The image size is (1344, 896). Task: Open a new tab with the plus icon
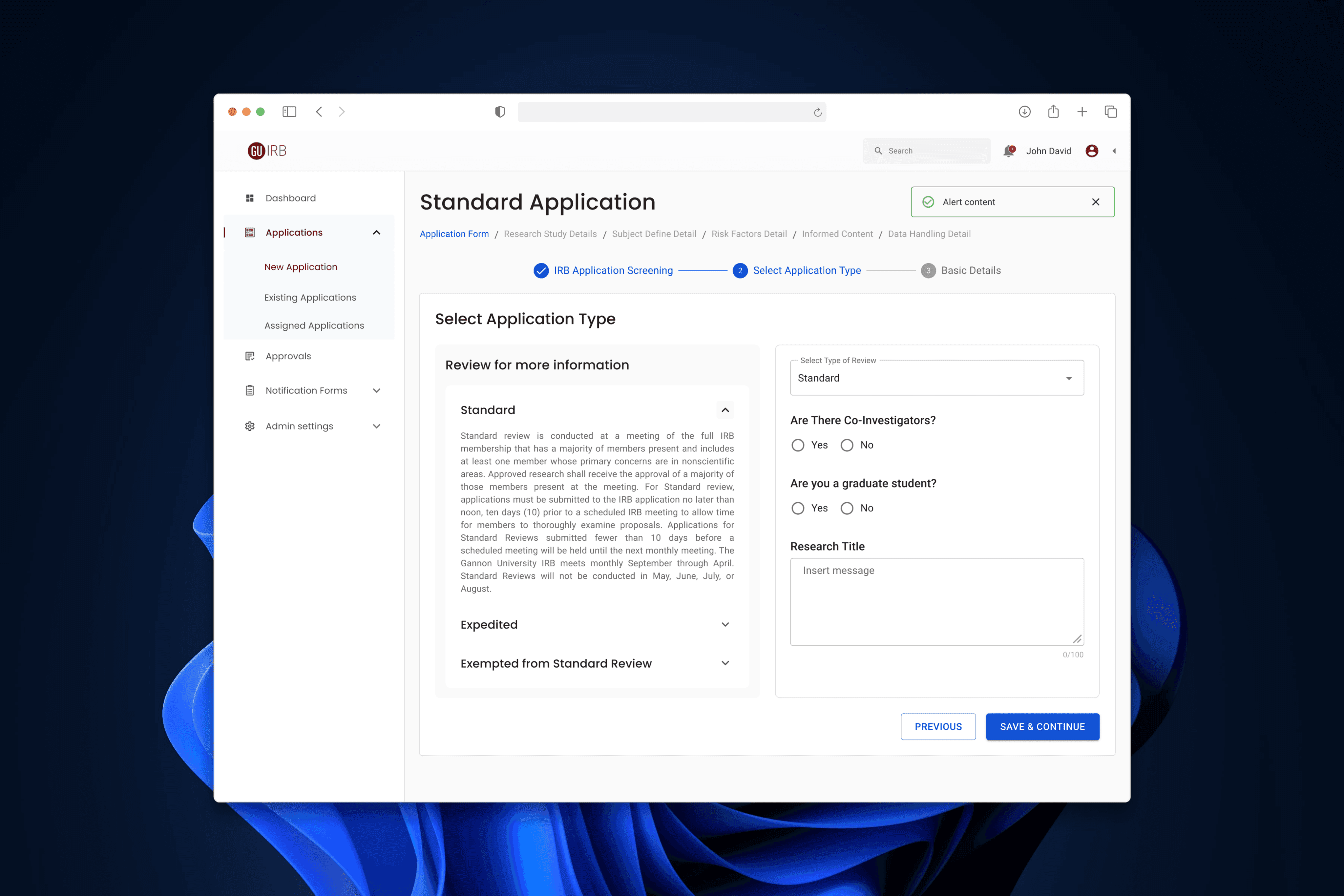1082,112
